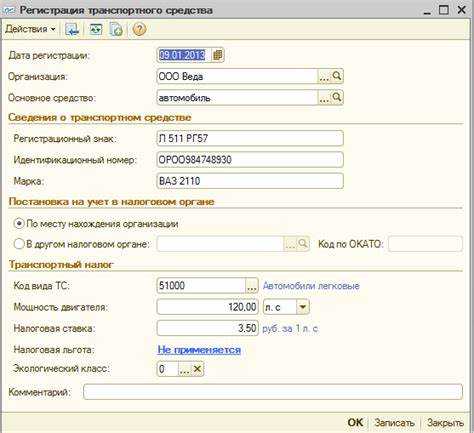This screenshot has height=433, width=474.
Task: Click the Закрыть button
Action: (x=445, y=422)
